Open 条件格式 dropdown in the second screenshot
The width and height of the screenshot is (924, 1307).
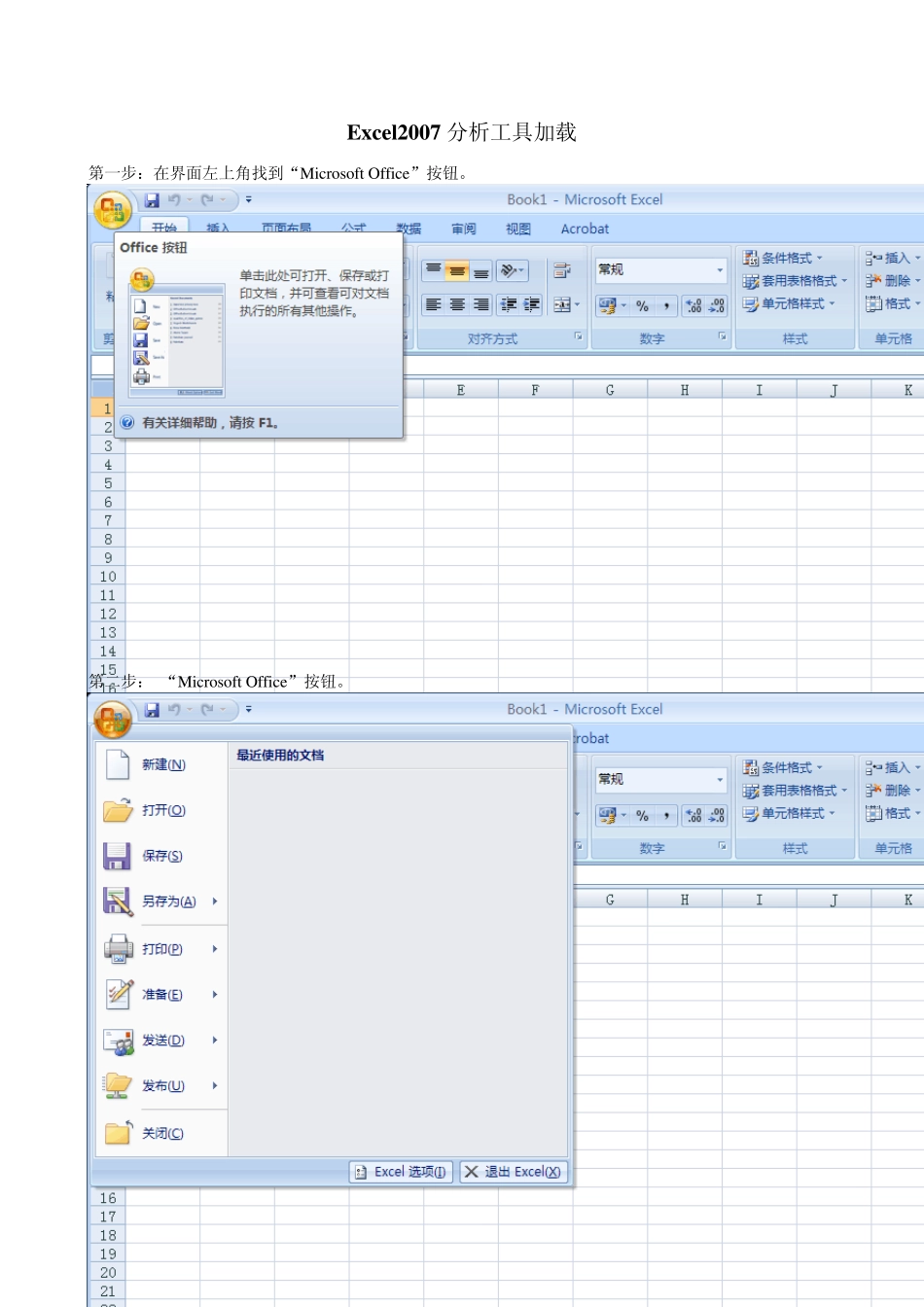tap(783, 767)
